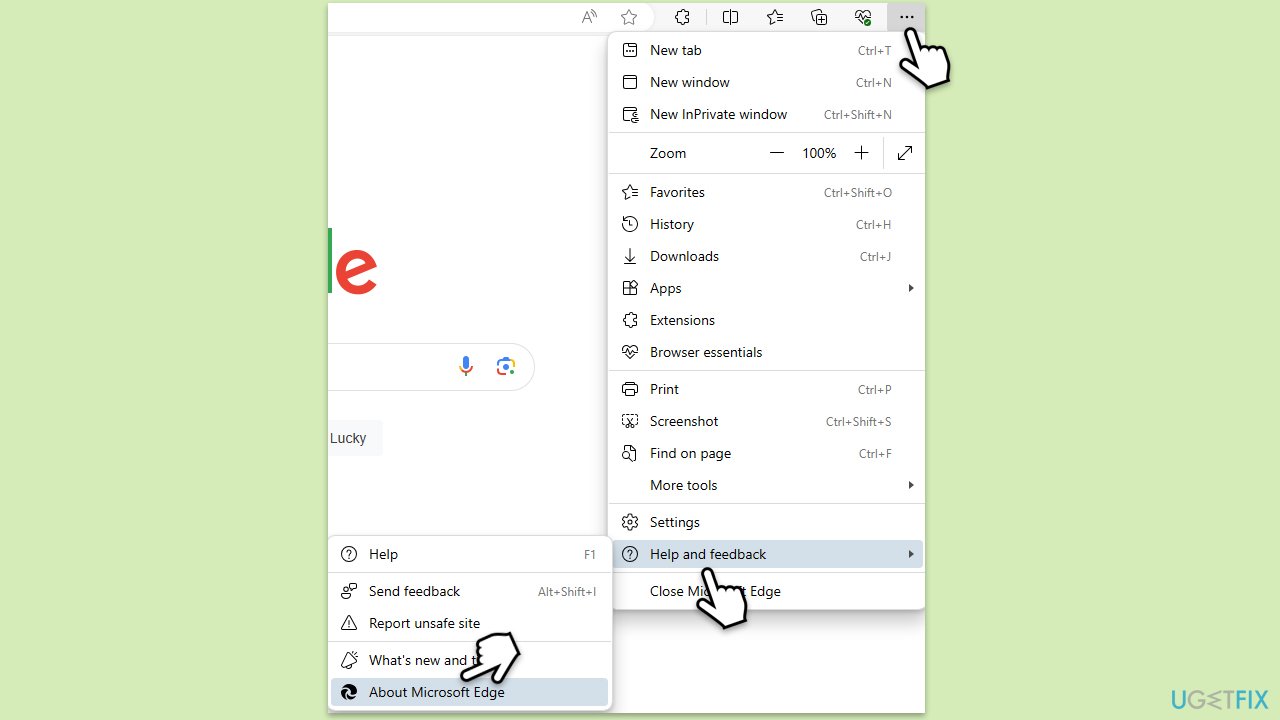
Task: Open Help in the submenu
Action: coord(469,554)
